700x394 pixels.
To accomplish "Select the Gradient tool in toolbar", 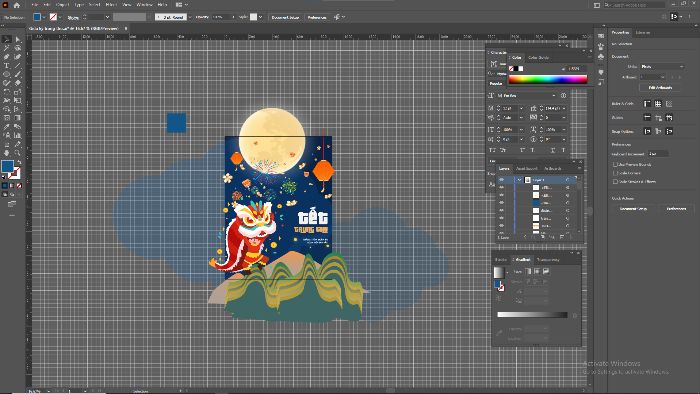I will coord(18,117).
